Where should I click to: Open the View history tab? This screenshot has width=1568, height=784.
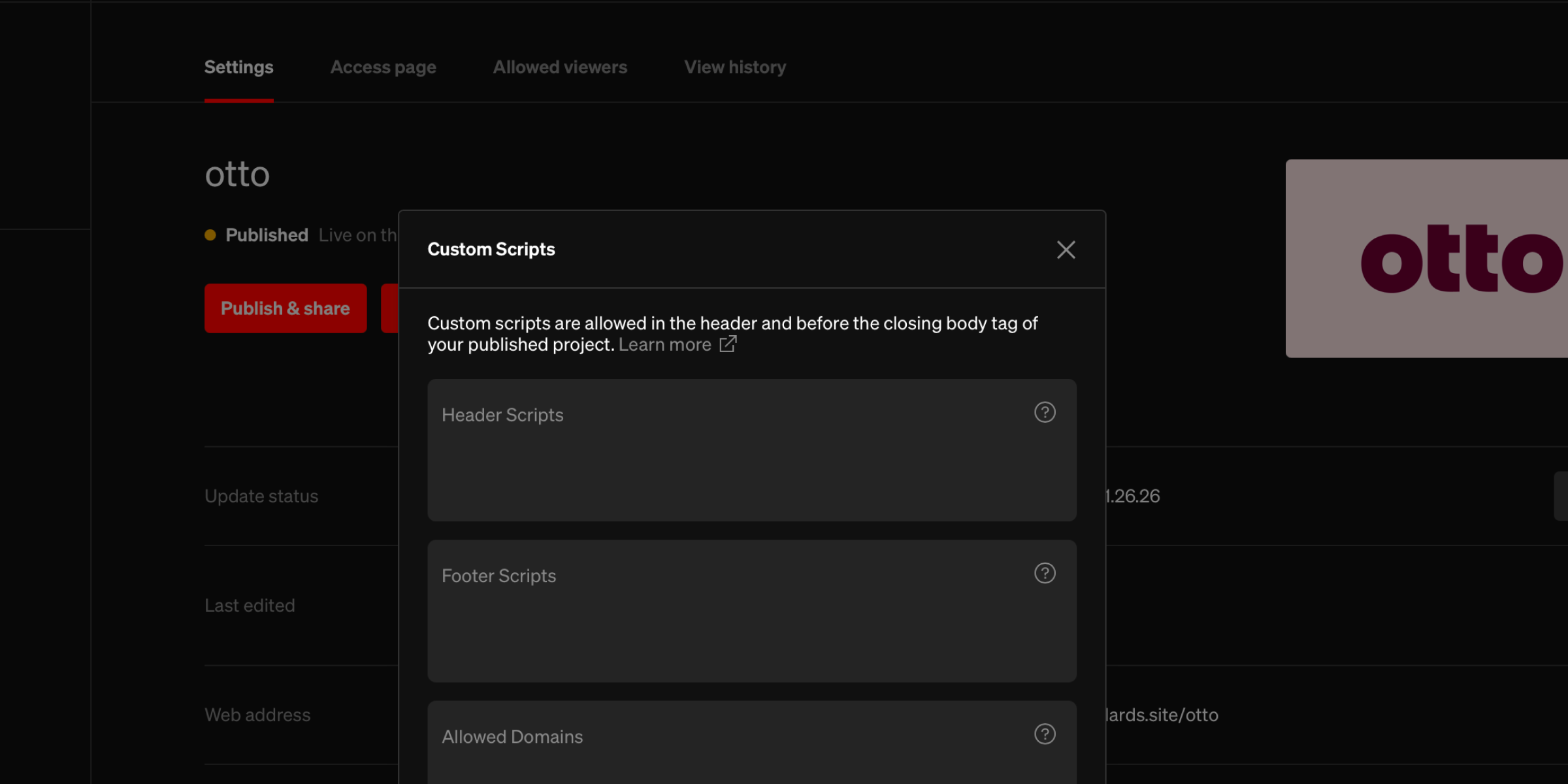pos(734,67)
